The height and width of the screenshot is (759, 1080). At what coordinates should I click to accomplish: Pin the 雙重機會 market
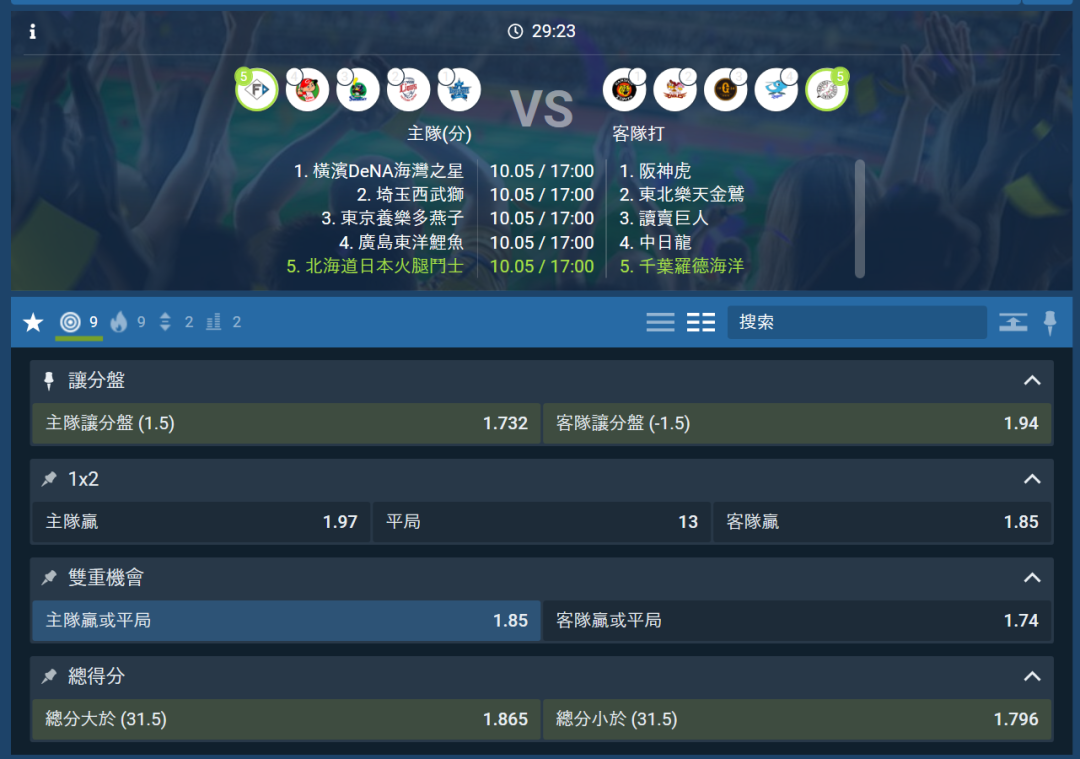coord(49,578)
